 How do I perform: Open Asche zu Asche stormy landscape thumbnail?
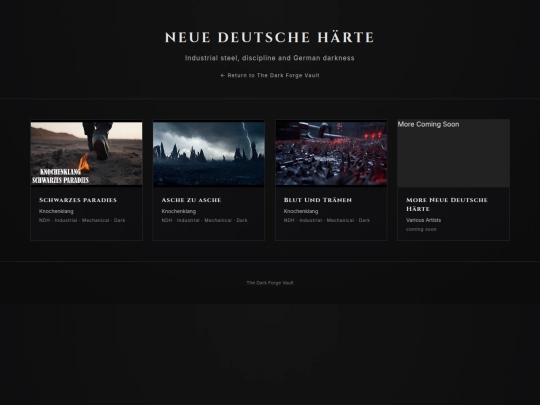click(209, 153)
